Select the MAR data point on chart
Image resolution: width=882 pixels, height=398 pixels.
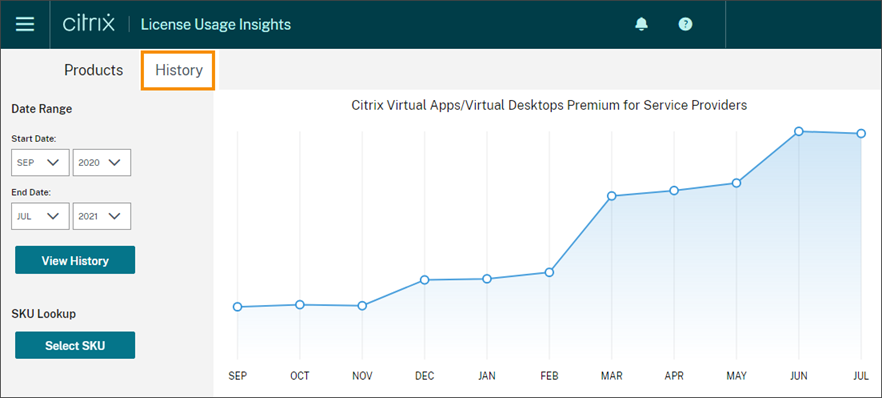point(612,196)
